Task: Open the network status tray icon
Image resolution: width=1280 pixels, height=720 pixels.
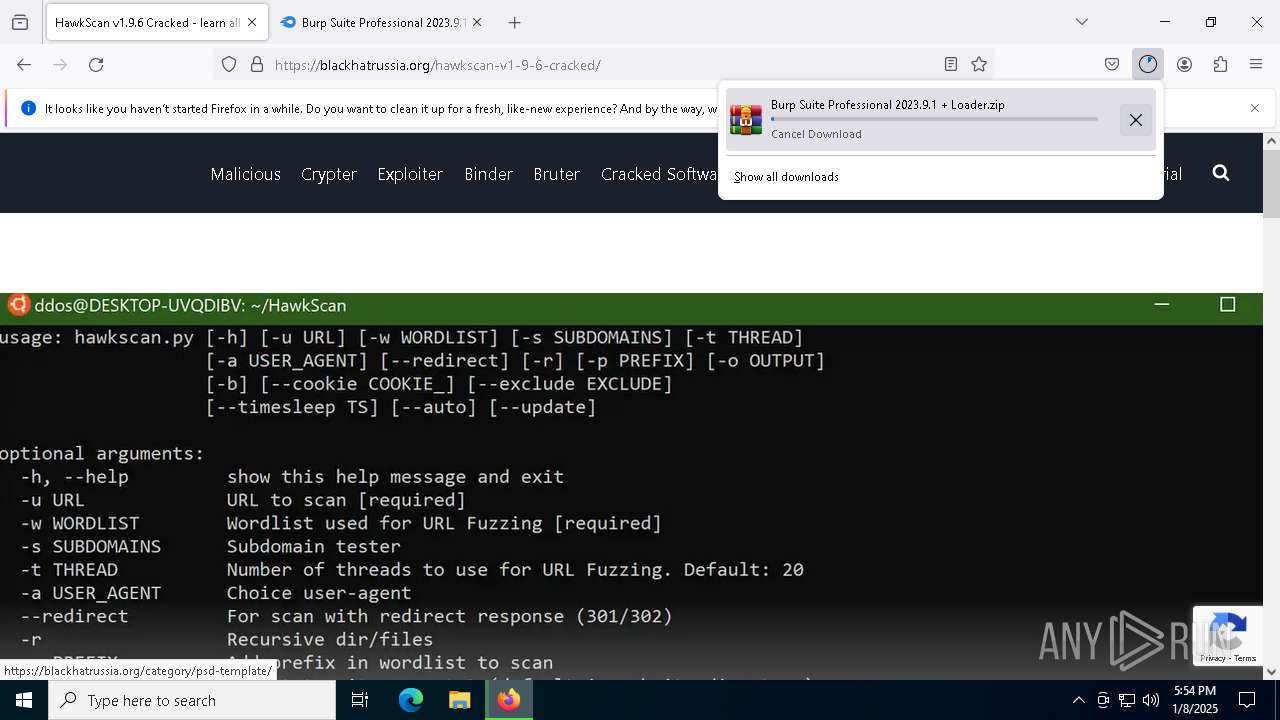Action: click(1127, 700)
